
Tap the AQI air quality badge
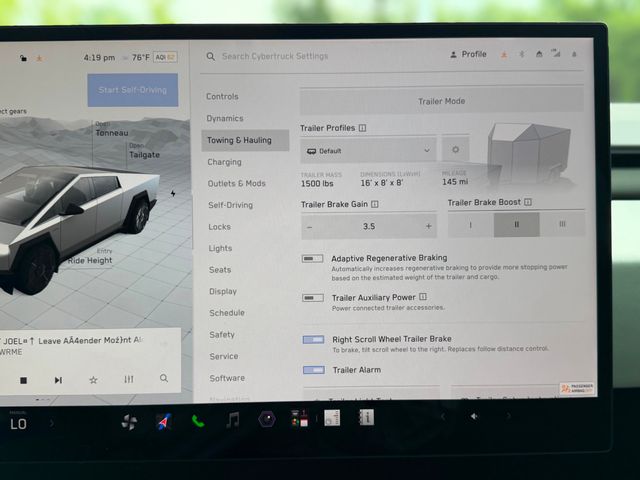pyautogui.click(x=165, y=57)
